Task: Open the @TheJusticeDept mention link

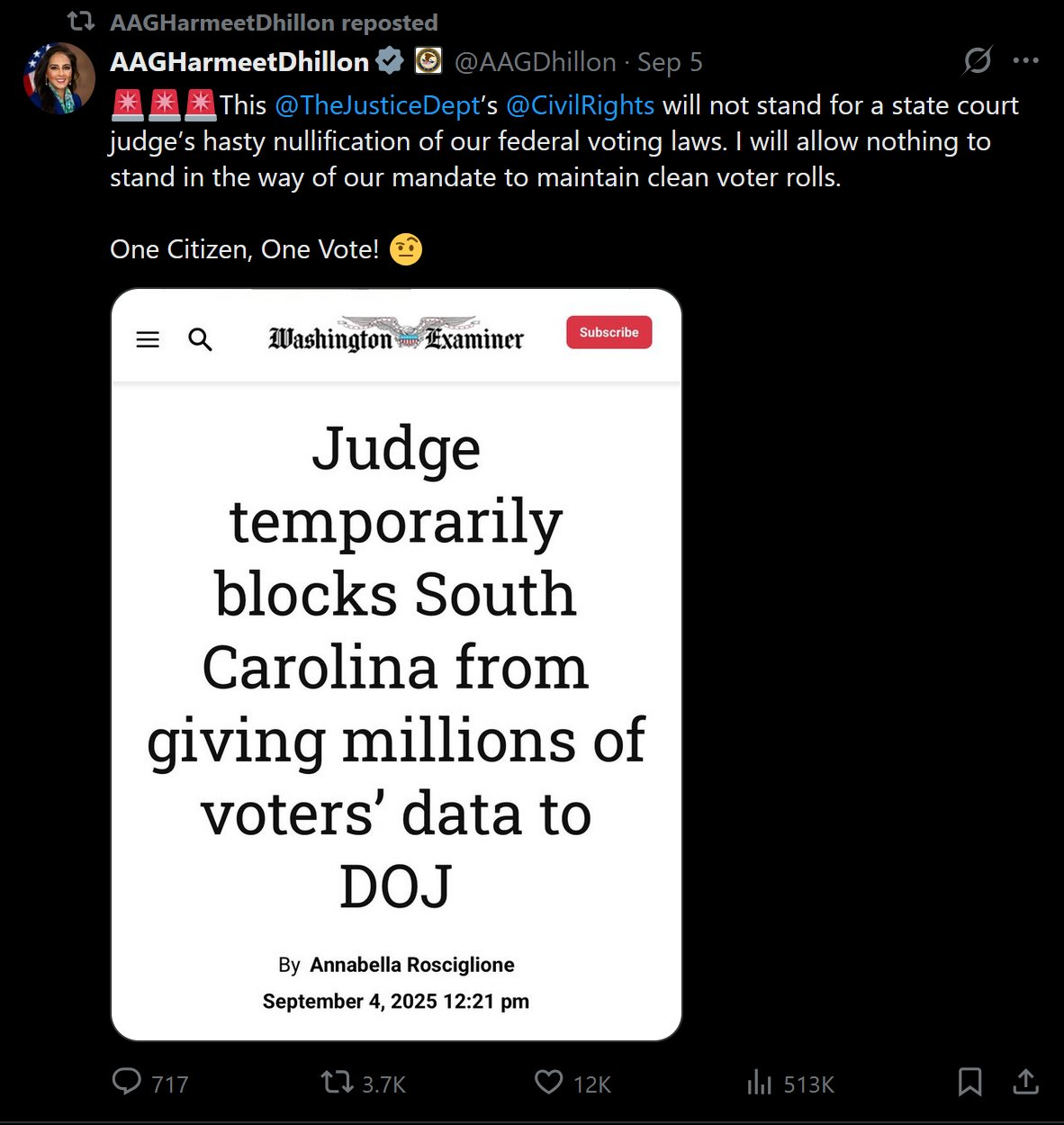Action: coord(377,105)
